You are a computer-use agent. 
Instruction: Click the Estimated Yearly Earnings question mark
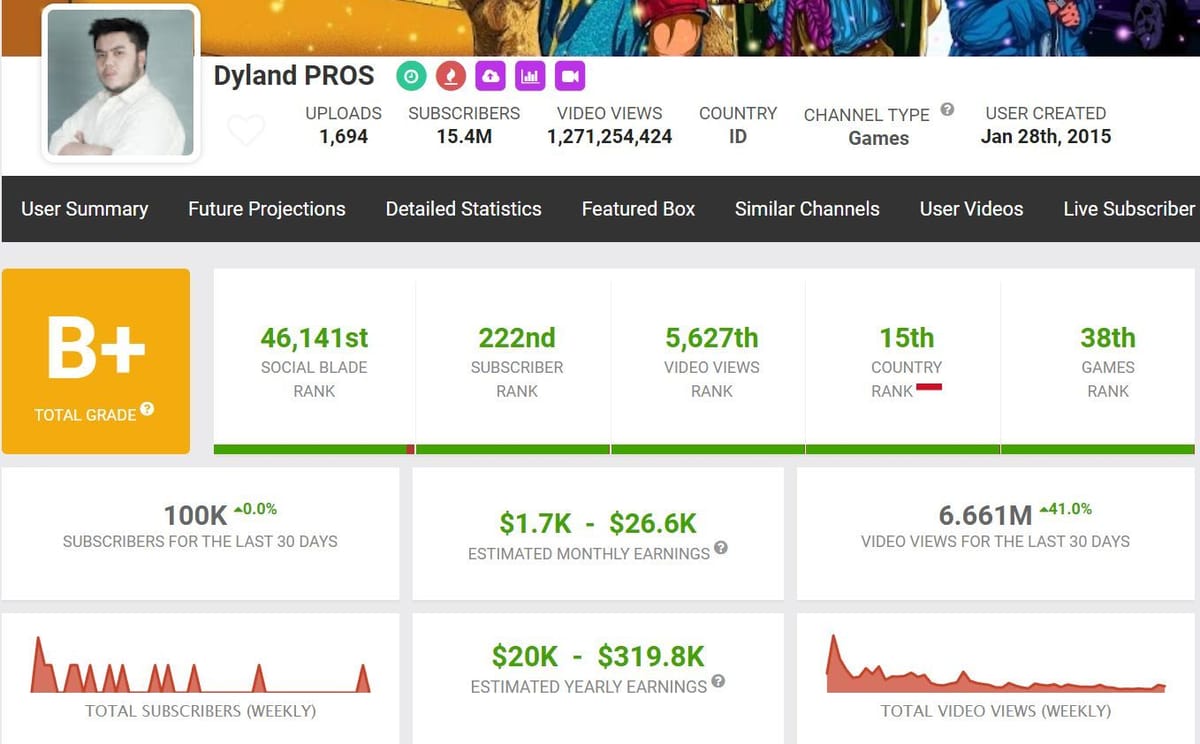[x=718, y=682]
